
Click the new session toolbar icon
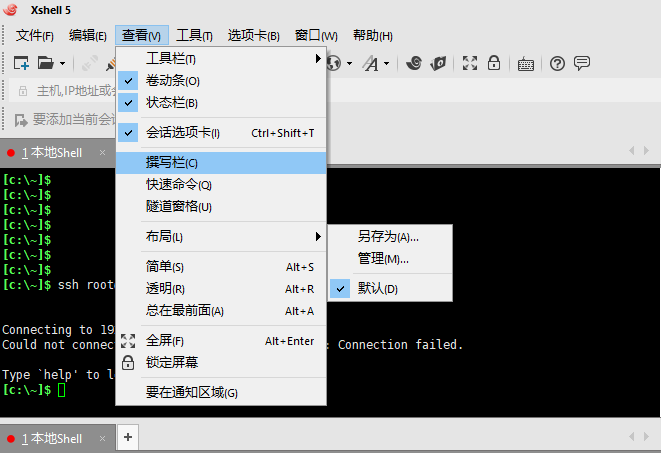(21, 63)
